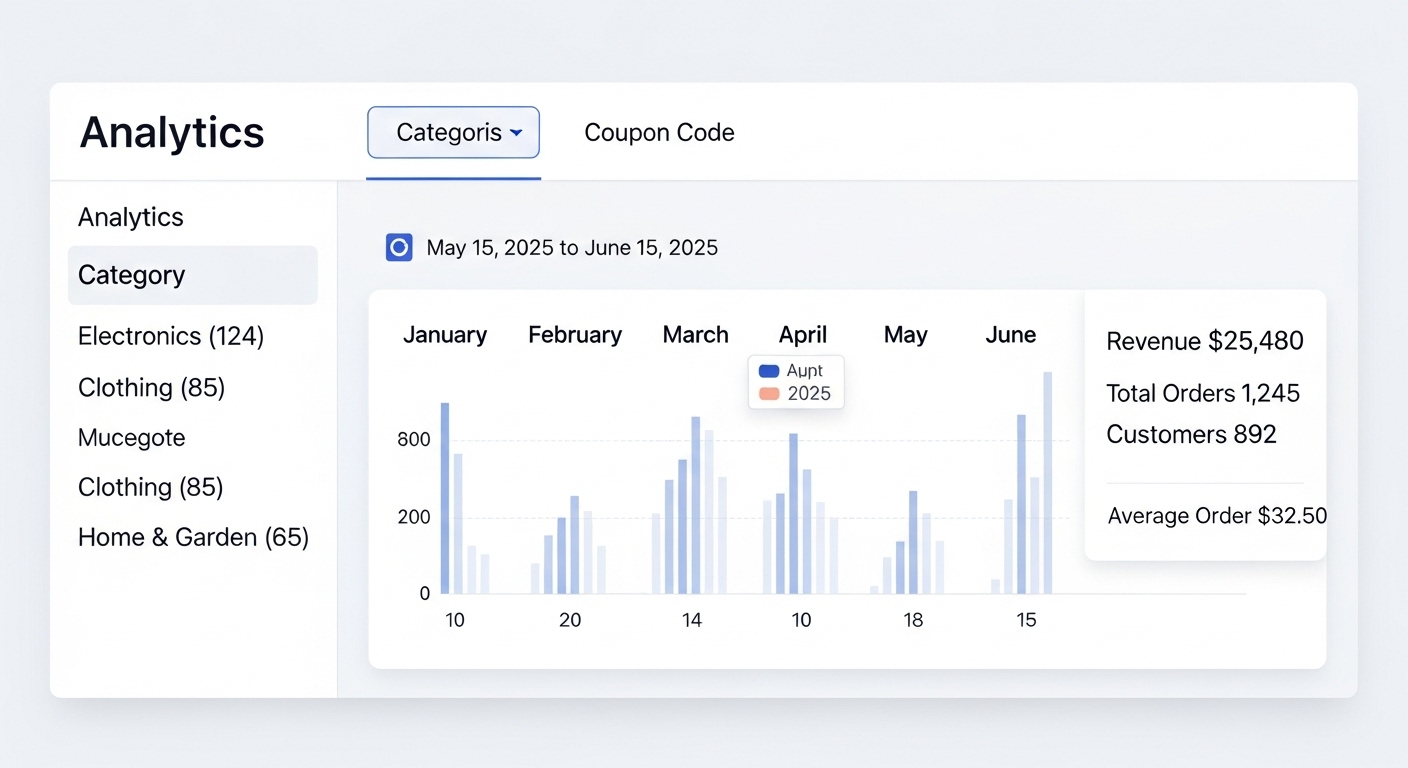Click the calendar date range icon

pyautogui.click(x=399, y=247)
